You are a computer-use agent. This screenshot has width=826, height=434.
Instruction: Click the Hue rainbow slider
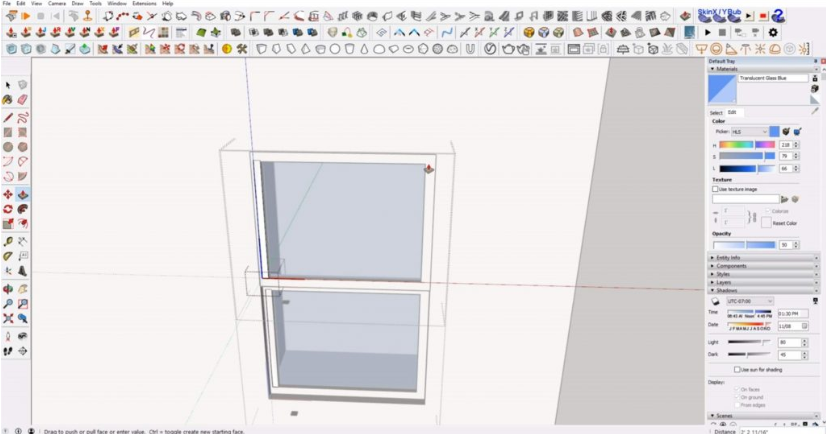(747, 145)
